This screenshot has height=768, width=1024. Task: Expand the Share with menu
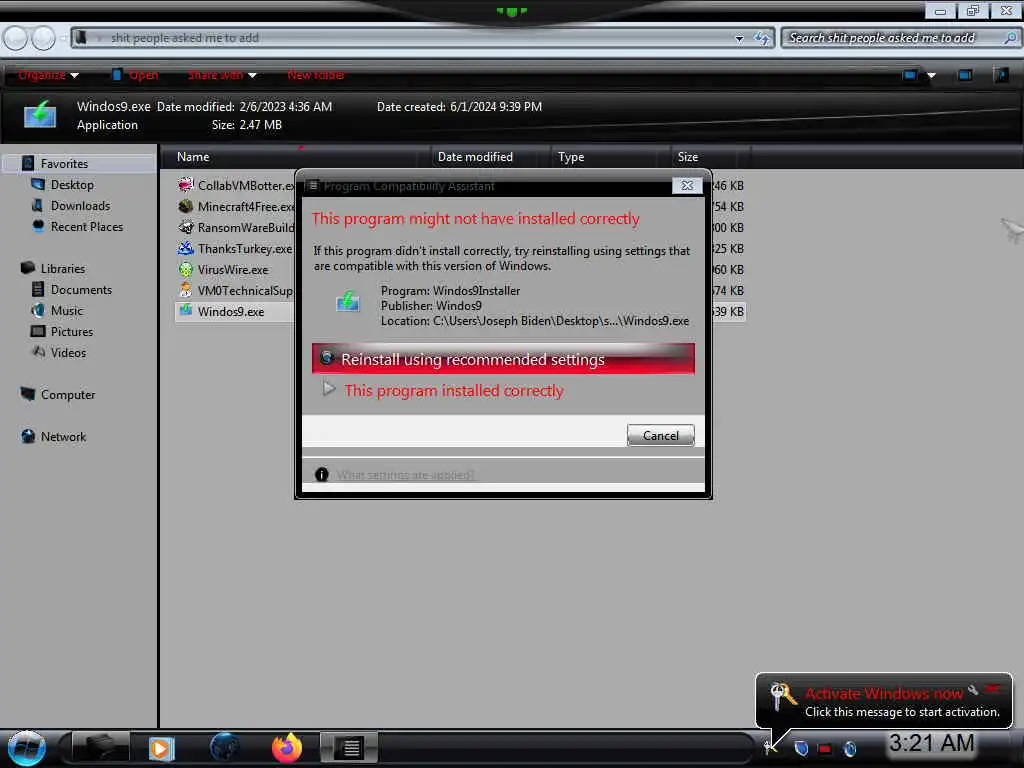pyautogui.click(x=222, y=75)
